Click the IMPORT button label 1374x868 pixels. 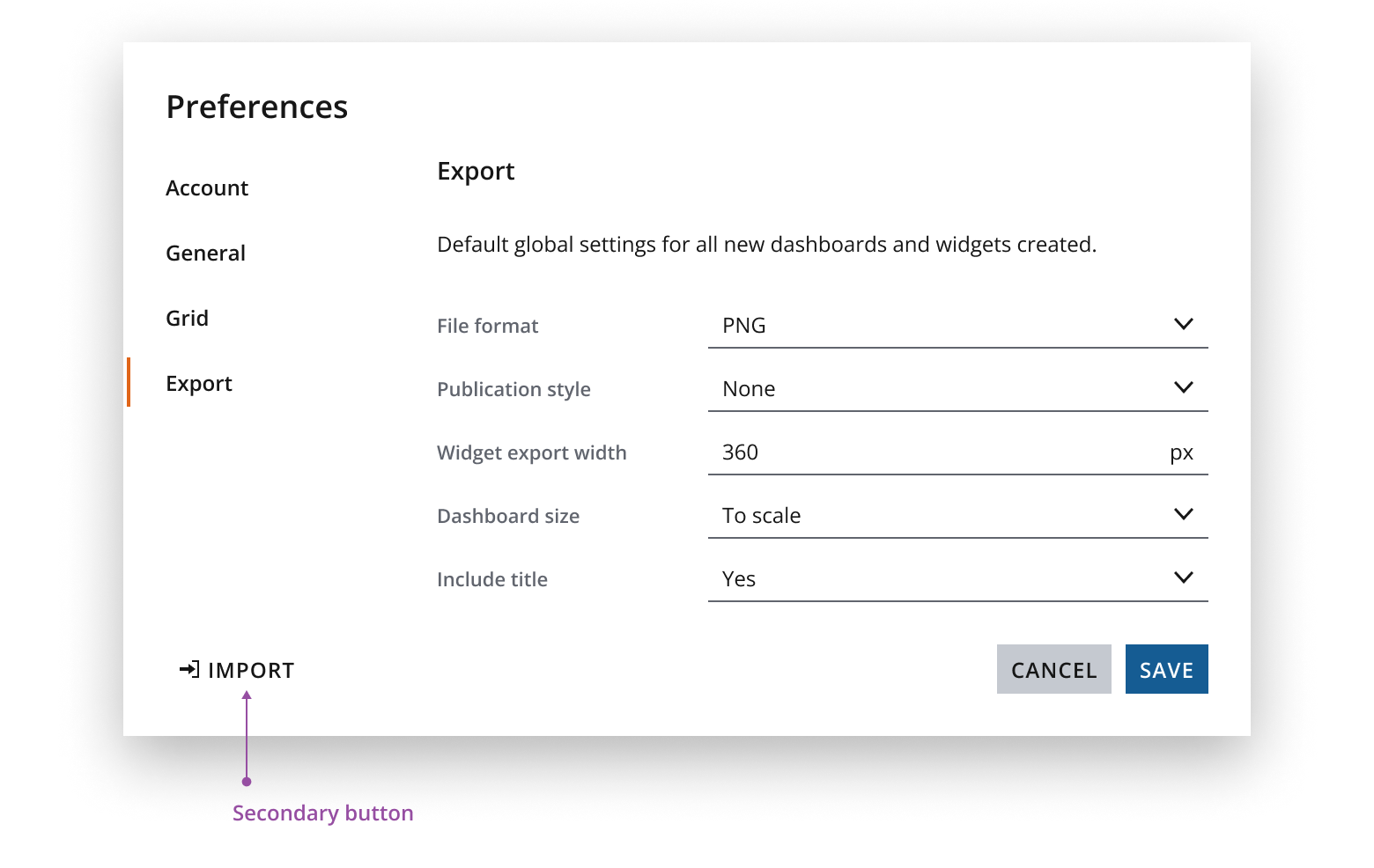251,671
